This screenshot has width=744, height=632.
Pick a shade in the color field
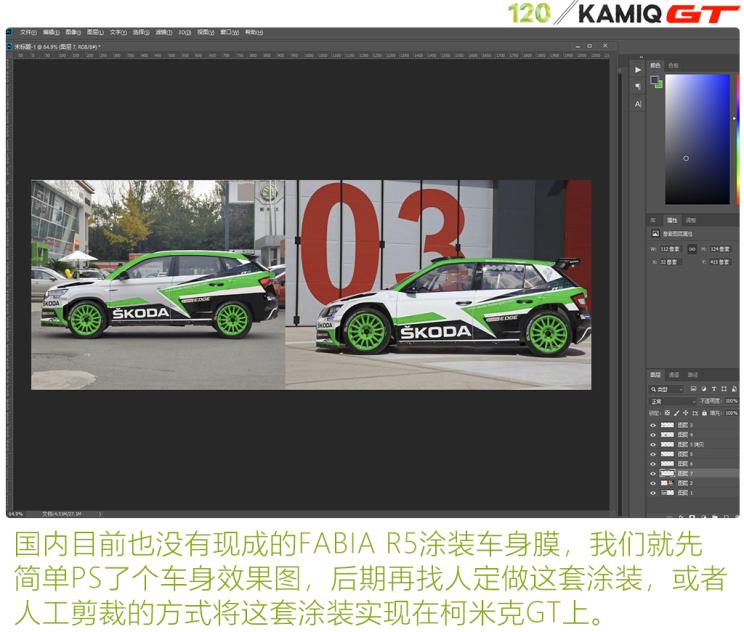click(x=697, y=139)
